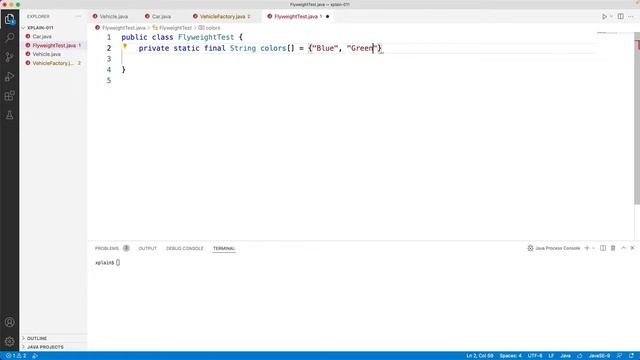The height and width of the screenshot is (360, 640).
Task: Open the Explorer view in activity bar
Action: pos(9,19)
